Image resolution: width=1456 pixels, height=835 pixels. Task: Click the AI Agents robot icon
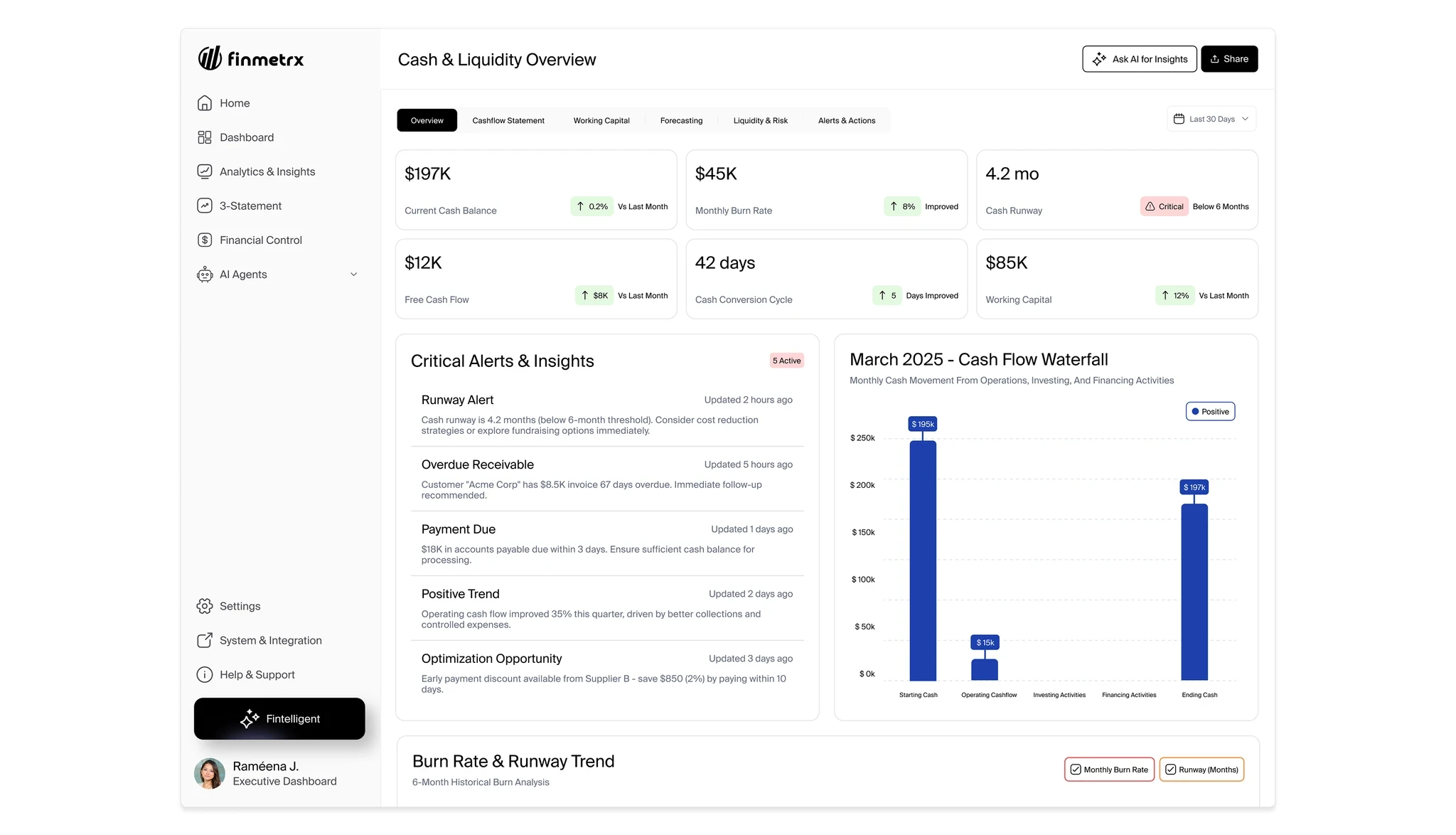pyautogui.click(x=205, y=275)
